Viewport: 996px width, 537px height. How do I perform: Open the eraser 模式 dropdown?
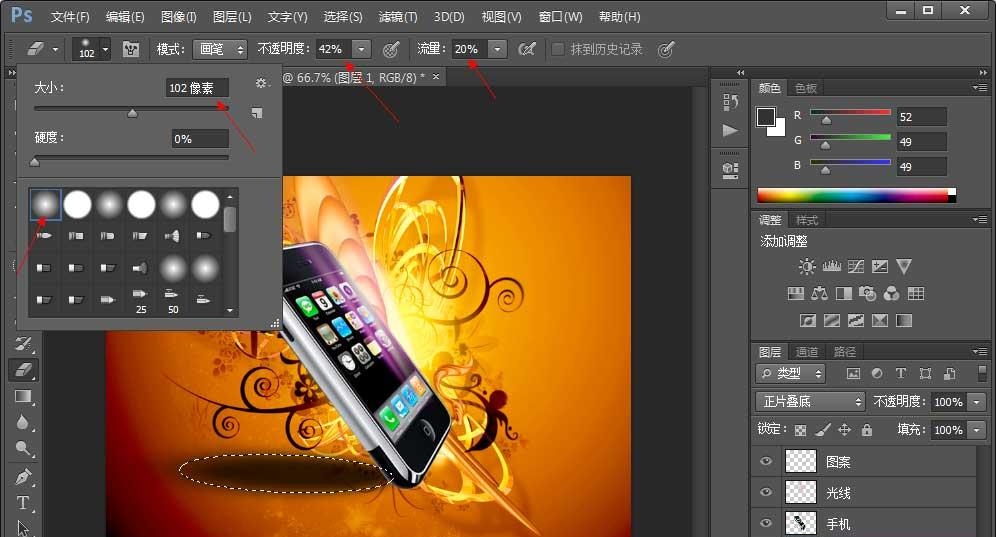pyautogui.click(x=220, y=49)
